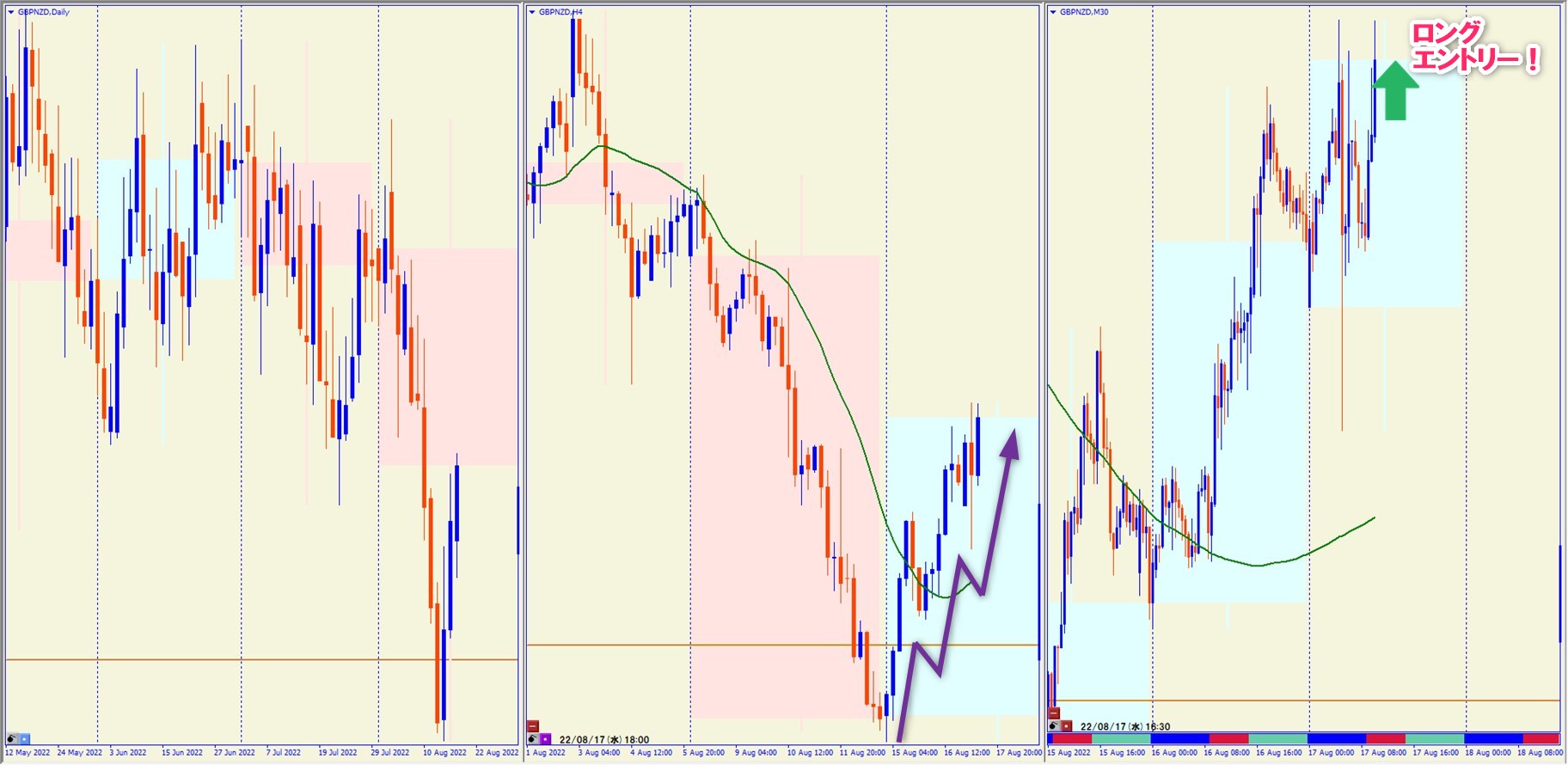Click the bomb icon in the Daily chart
This screenshot has width=1568, height=765.
12,738
